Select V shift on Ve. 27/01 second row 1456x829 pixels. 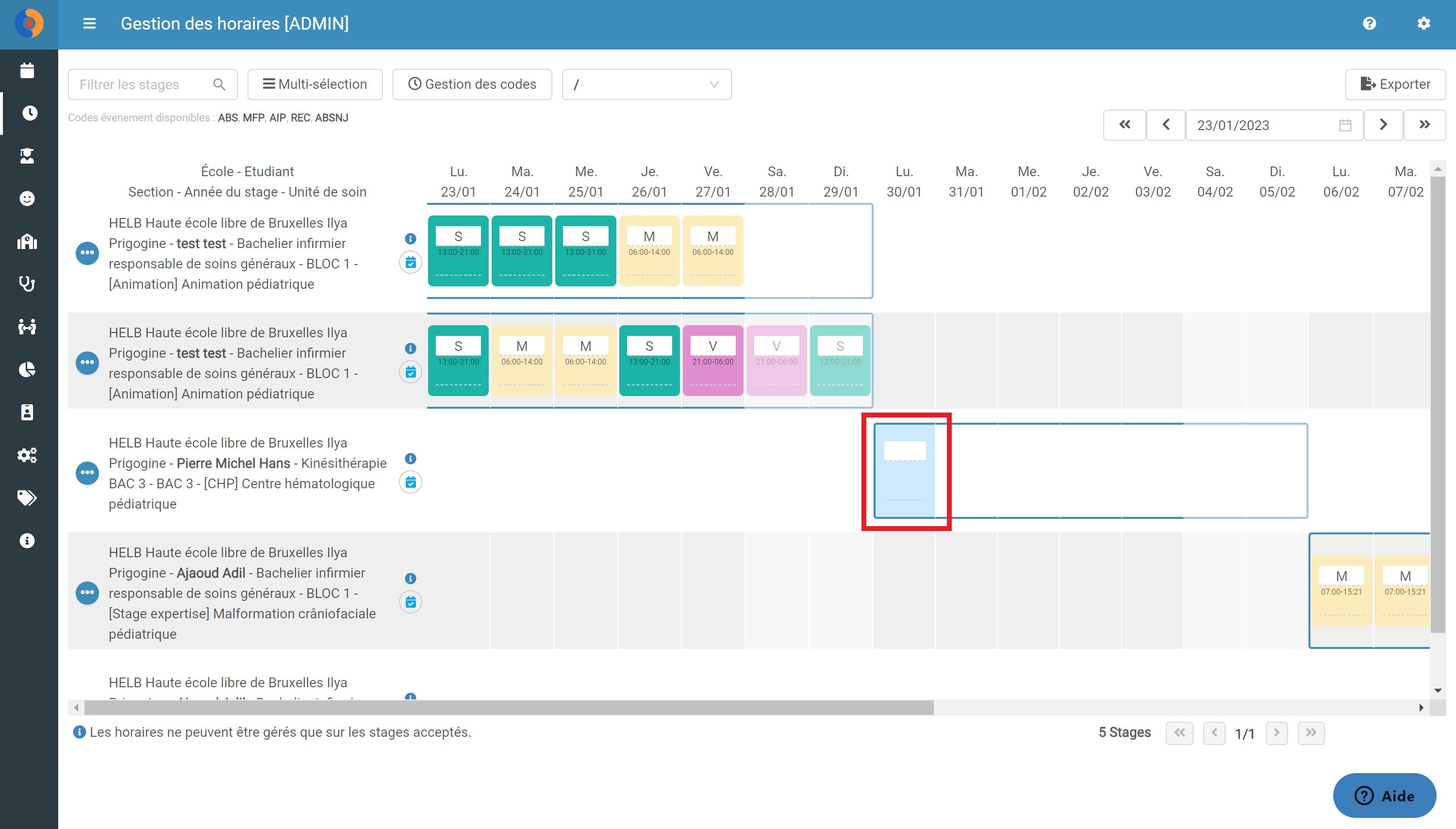pos(712,361)
